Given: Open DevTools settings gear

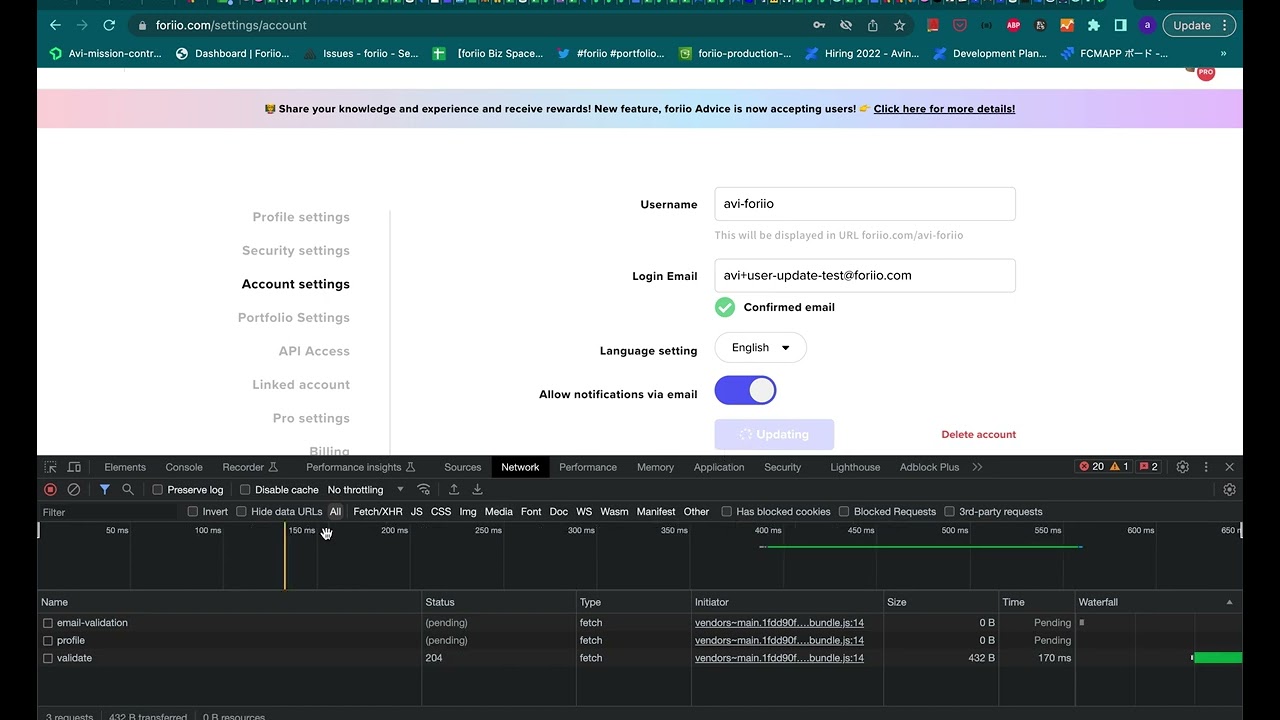Looking at the screenshot, I should pos(1182,467).
